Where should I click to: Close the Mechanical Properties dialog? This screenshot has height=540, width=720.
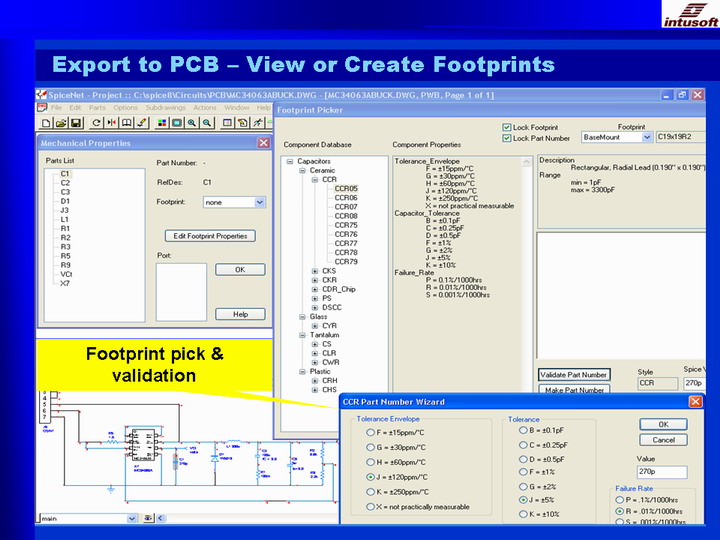tap(264, 143)
